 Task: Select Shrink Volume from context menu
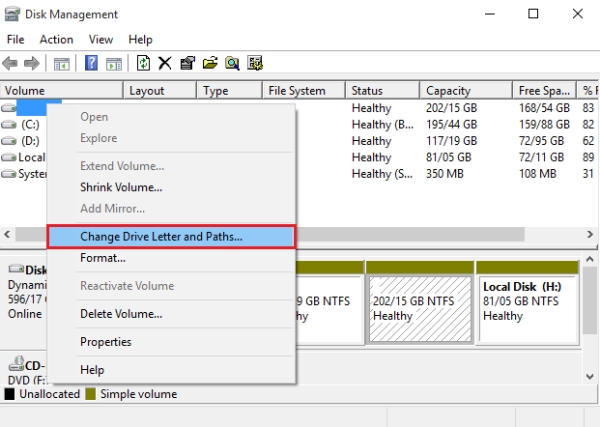[x=121, y=187]
